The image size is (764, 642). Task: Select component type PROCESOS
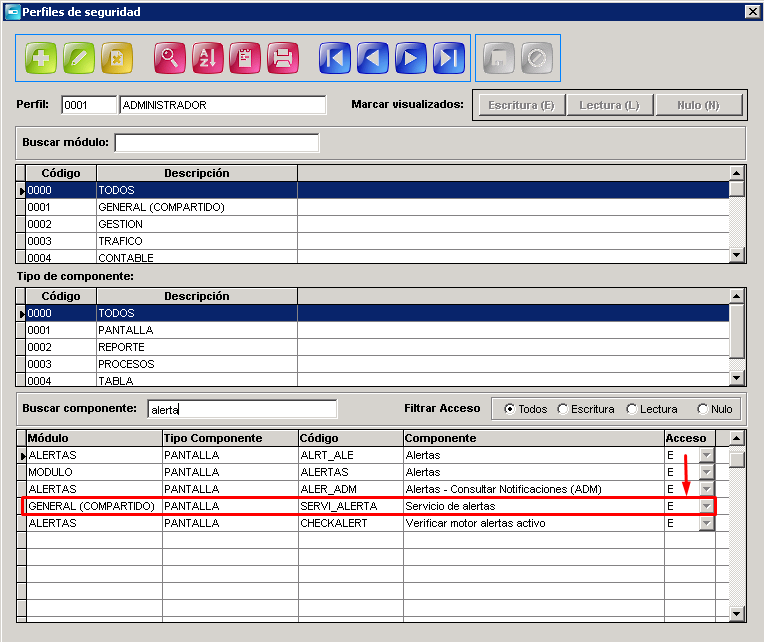click(x=378, y=364)
